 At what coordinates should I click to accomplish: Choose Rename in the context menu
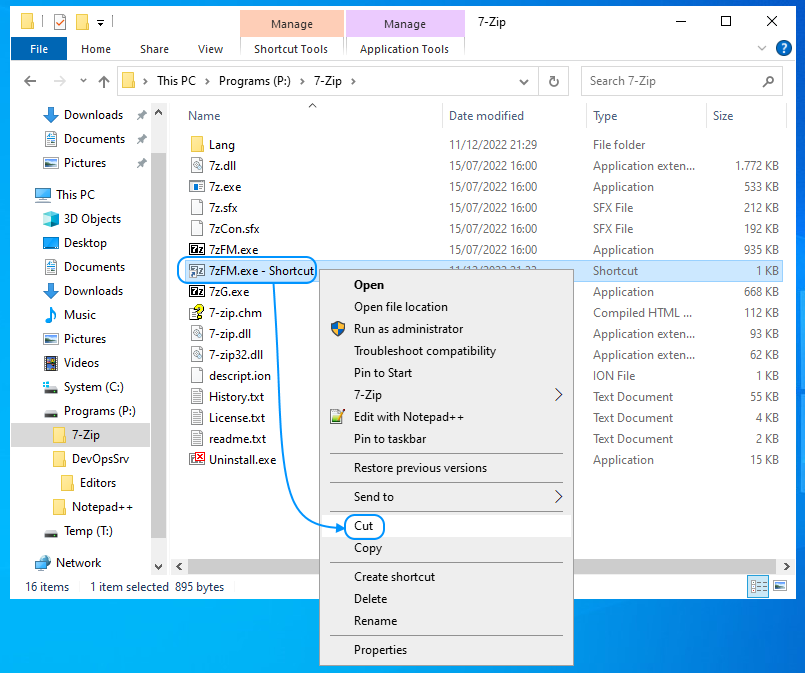click(446, 621)
